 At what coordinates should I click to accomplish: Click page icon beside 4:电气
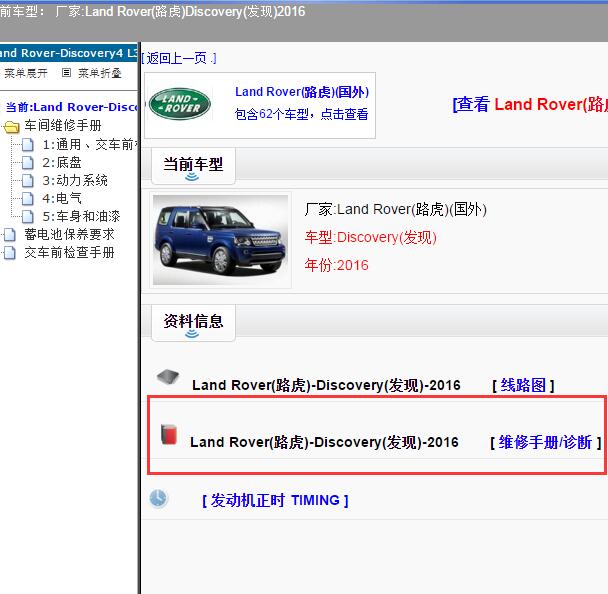click(x=28, y=199)
